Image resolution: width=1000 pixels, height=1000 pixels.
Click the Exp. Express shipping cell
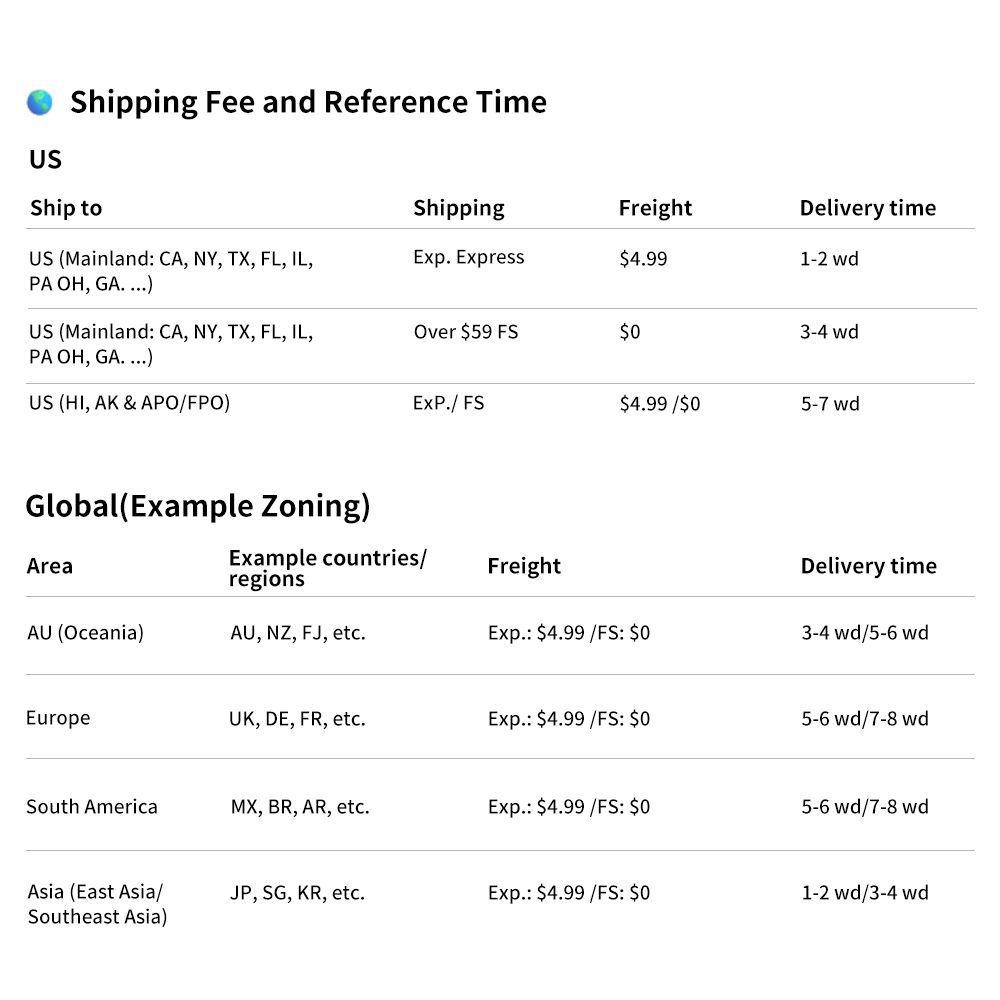coord(468,257)
